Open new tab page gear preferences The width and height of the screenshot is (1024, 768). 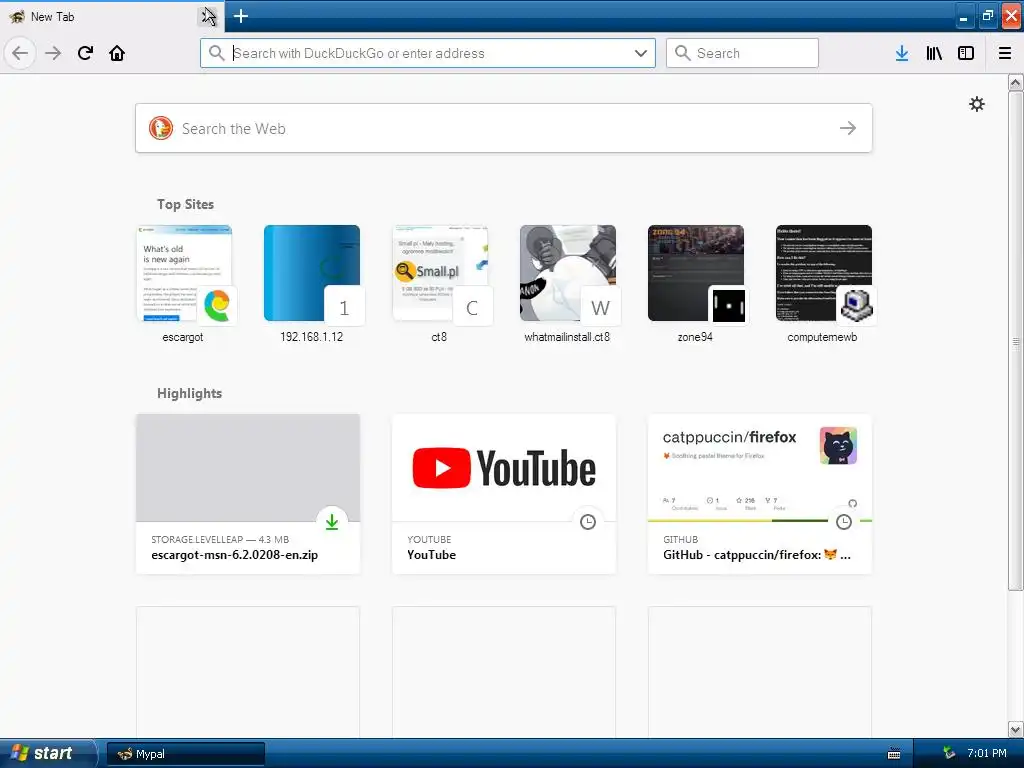[976, 104]
